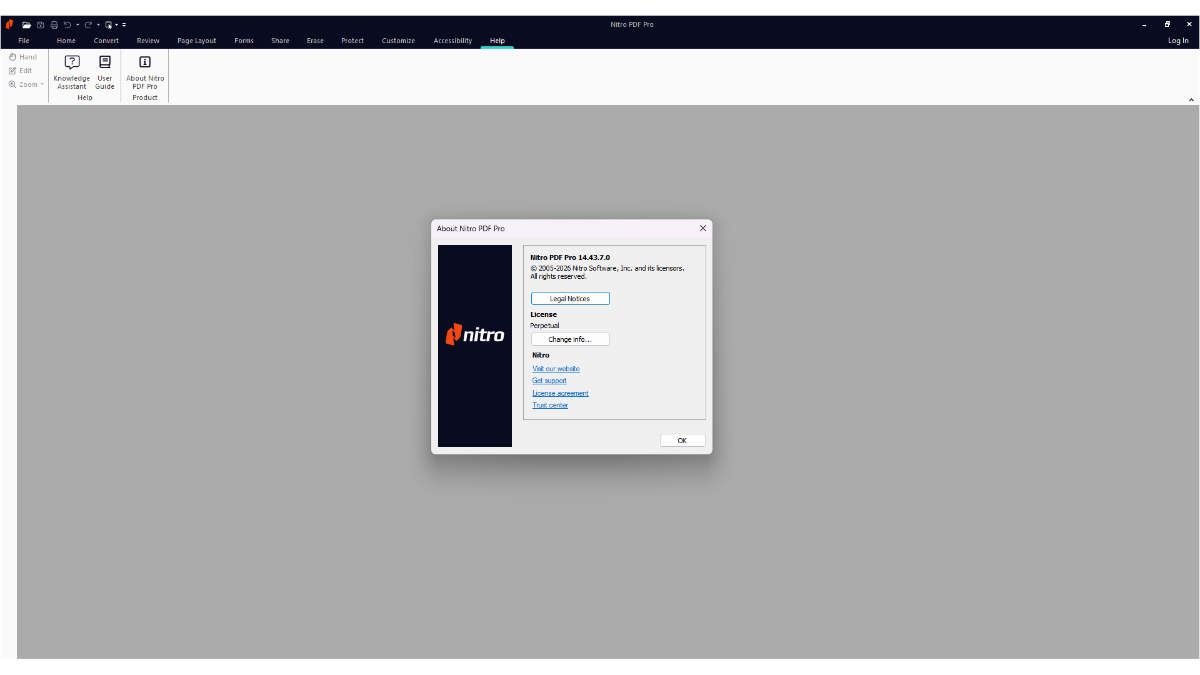This screenshot has height=675, width=1200.
Task: Switch to the Page Layout tab
Action: click(197, 41)
